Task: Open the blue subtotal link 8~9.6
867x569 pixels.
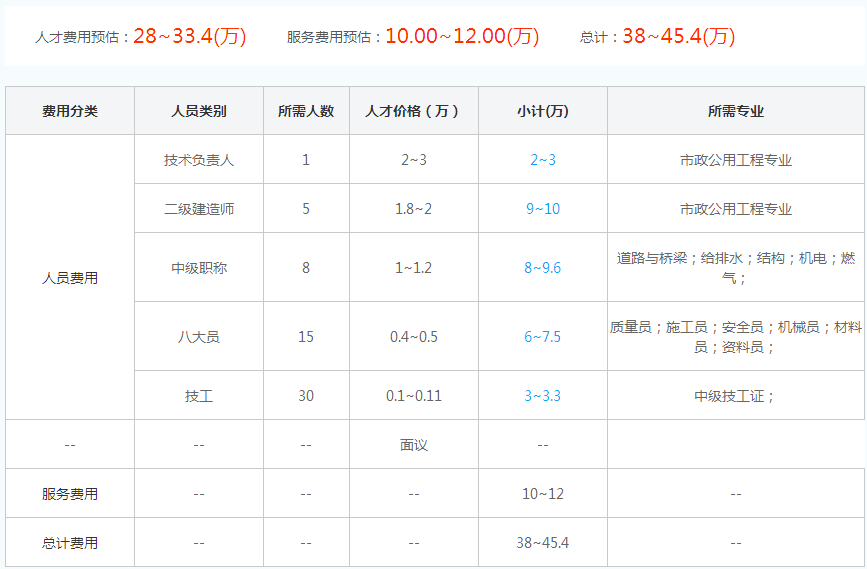Action: pyautogui.click(x=543, y=268)
